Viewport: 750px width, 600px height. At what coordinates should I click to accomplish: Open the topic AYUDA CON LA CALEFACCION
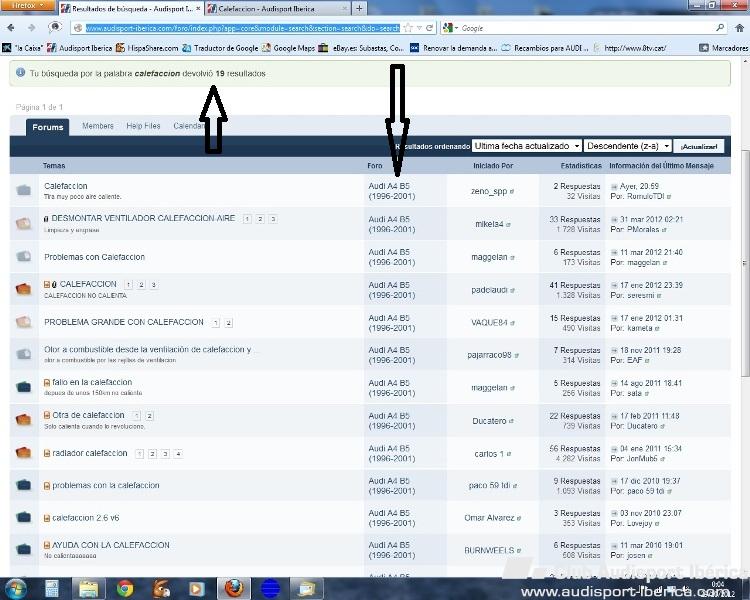pyautogui.click(x=110, y=545)
